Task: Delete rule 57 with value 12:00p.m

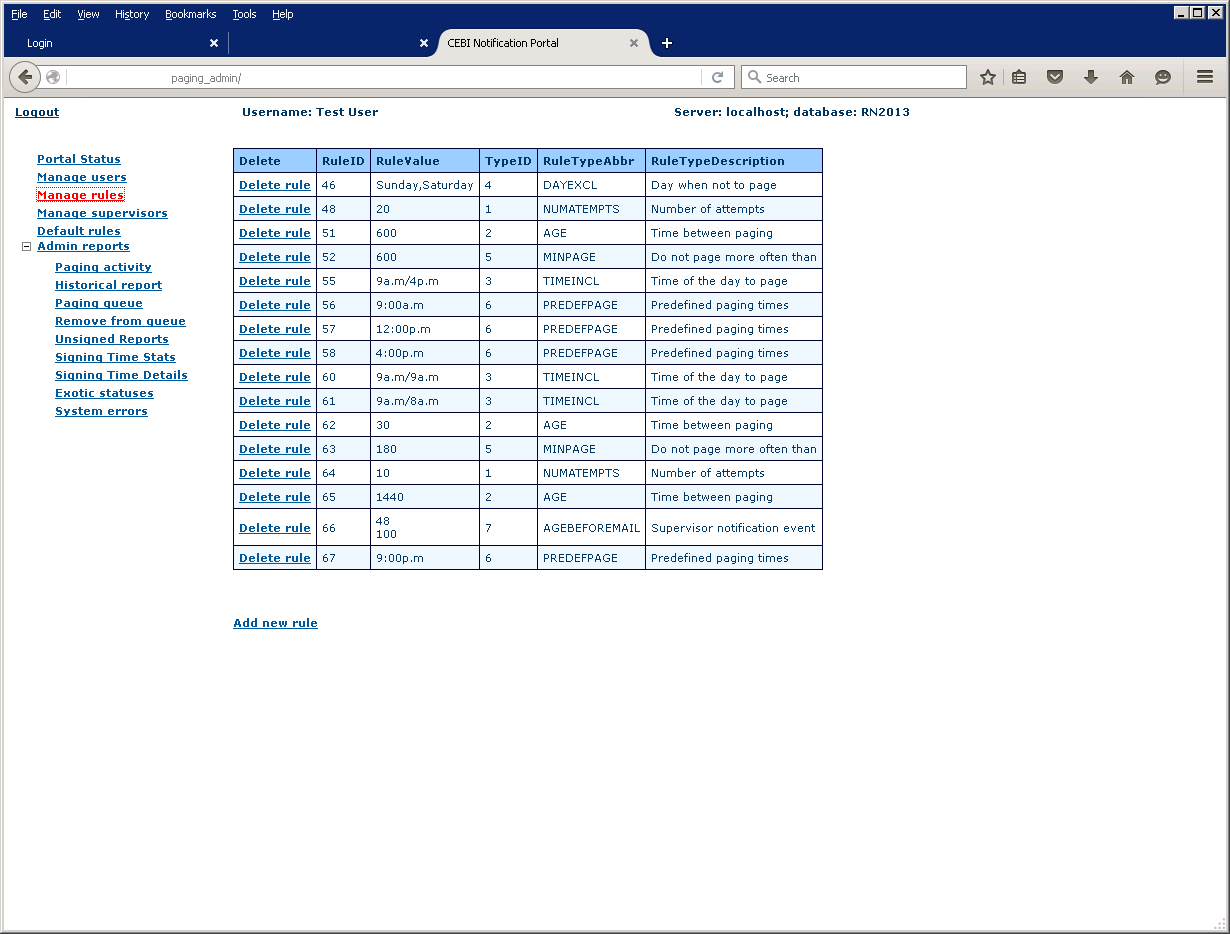Action: coord(275,329)
